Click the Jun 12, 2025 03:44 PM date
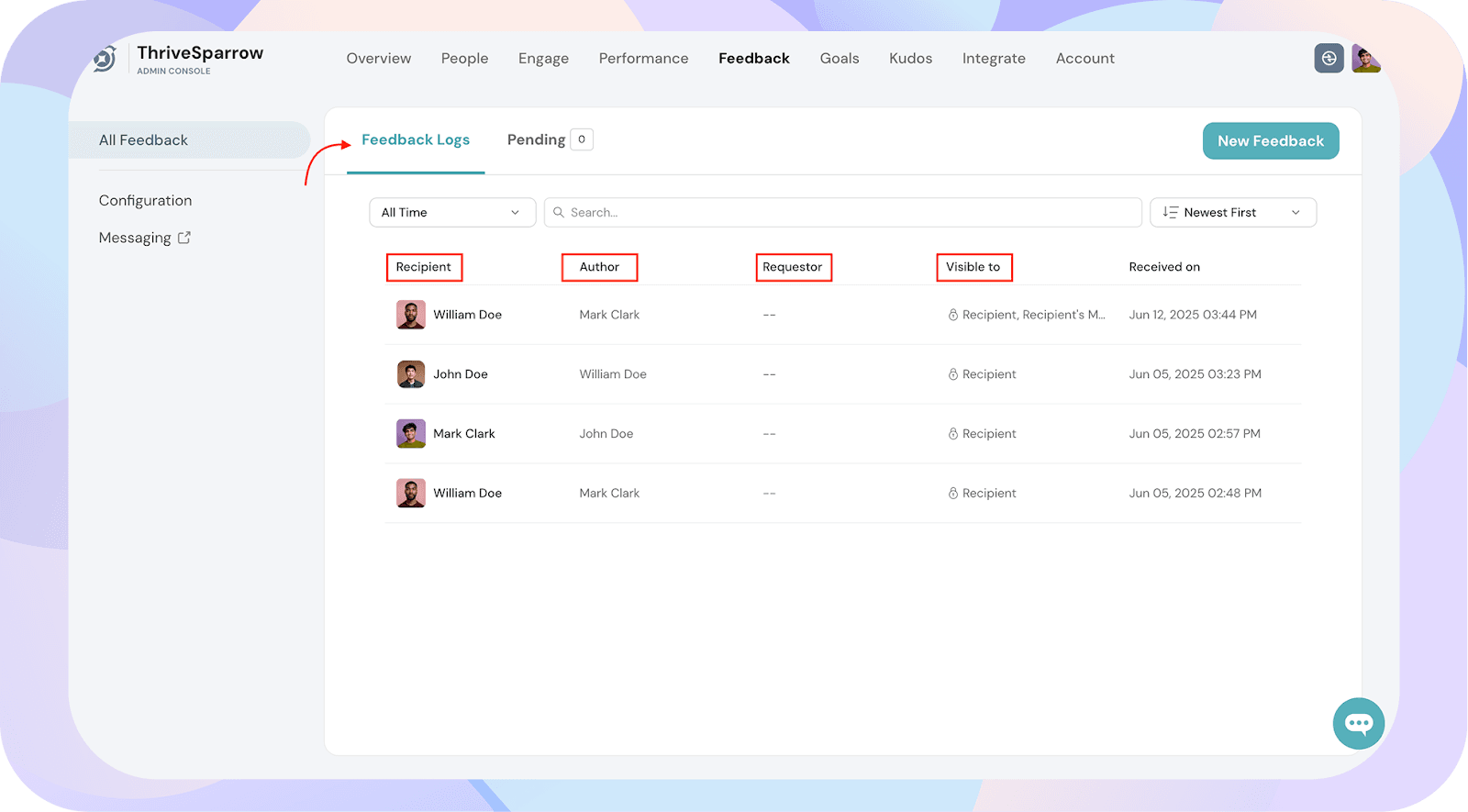Image resolution: width=1468 pixels, height=812 pixels. point(1193,315)
